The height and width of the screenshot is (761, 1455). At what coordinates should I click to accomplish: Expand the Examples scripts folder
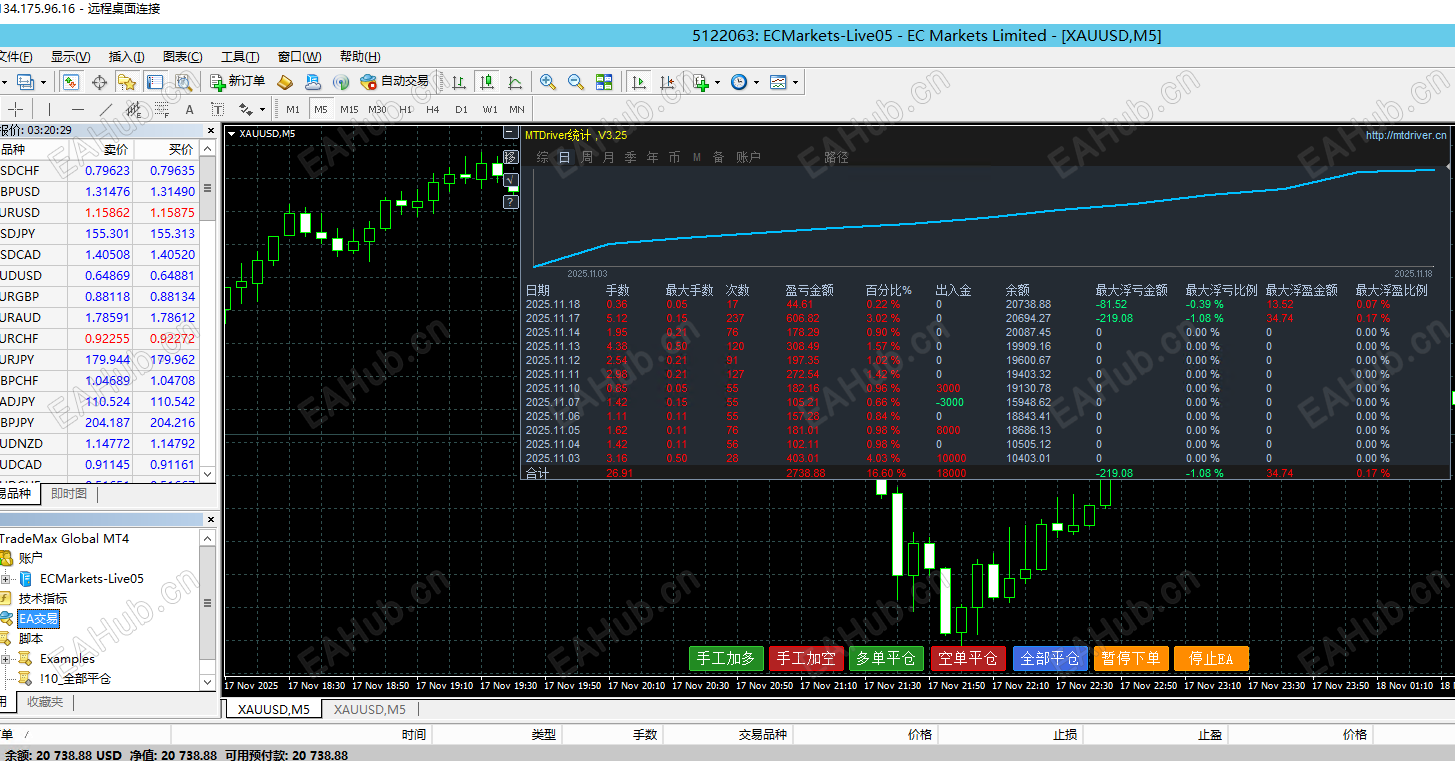click(6, 658)
